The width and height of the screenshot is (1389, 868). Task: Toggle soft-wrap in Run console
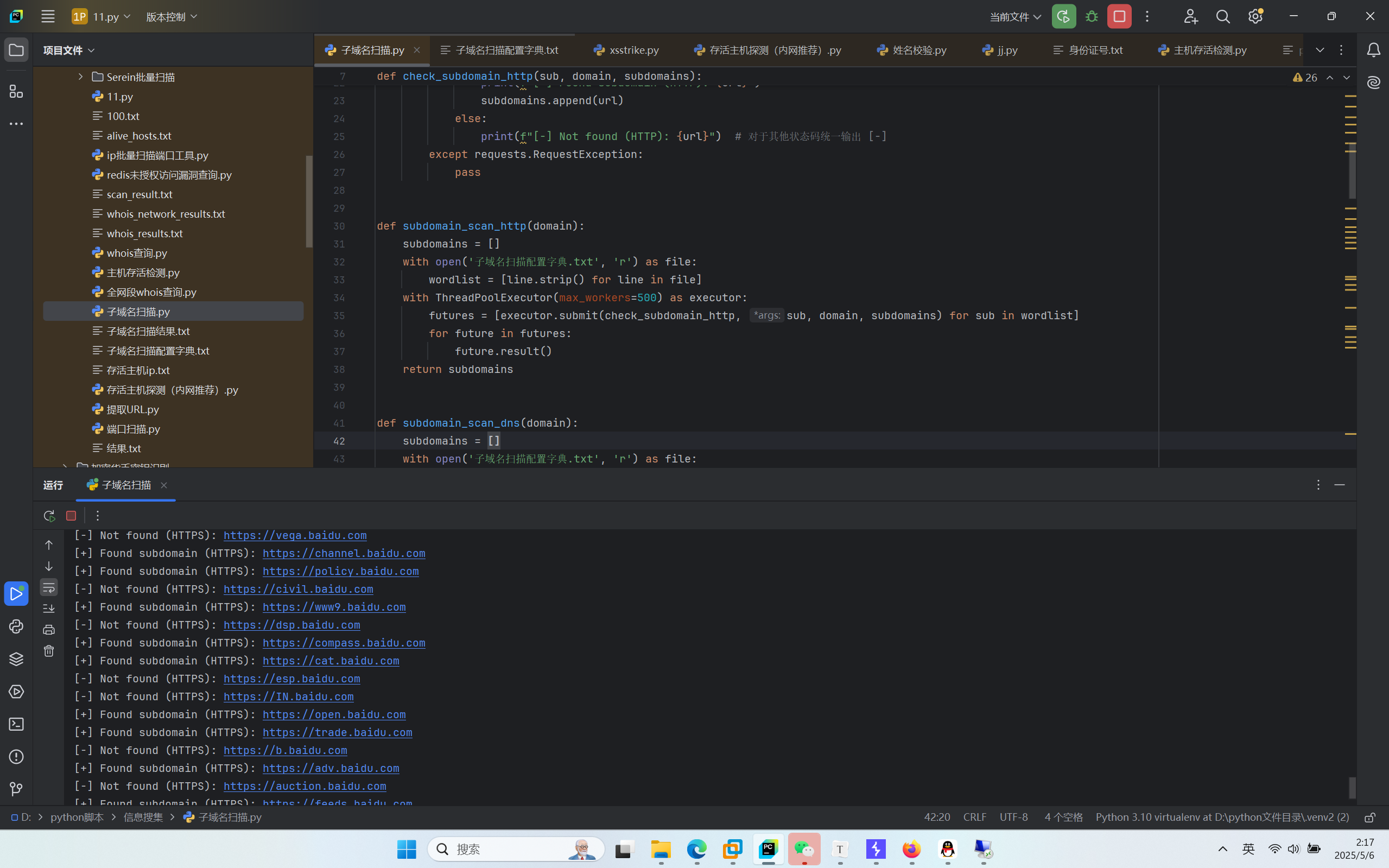point(49,587)
